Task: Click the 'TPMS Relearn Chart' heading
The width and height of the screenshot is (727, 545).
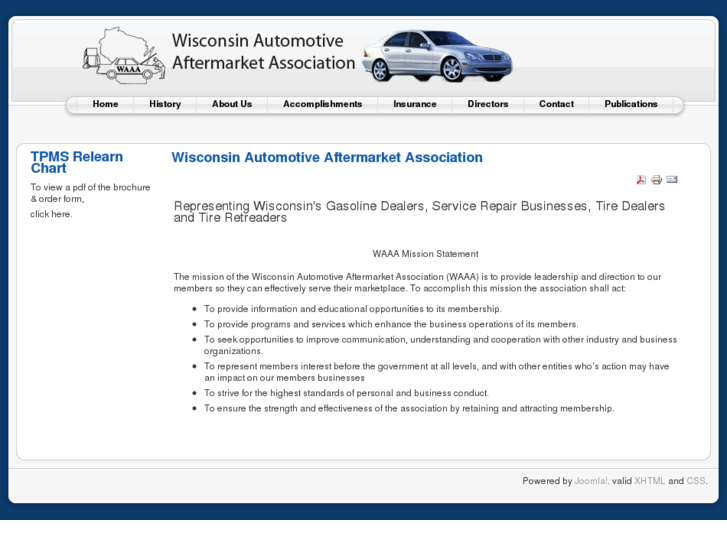Action: point(77,162)
